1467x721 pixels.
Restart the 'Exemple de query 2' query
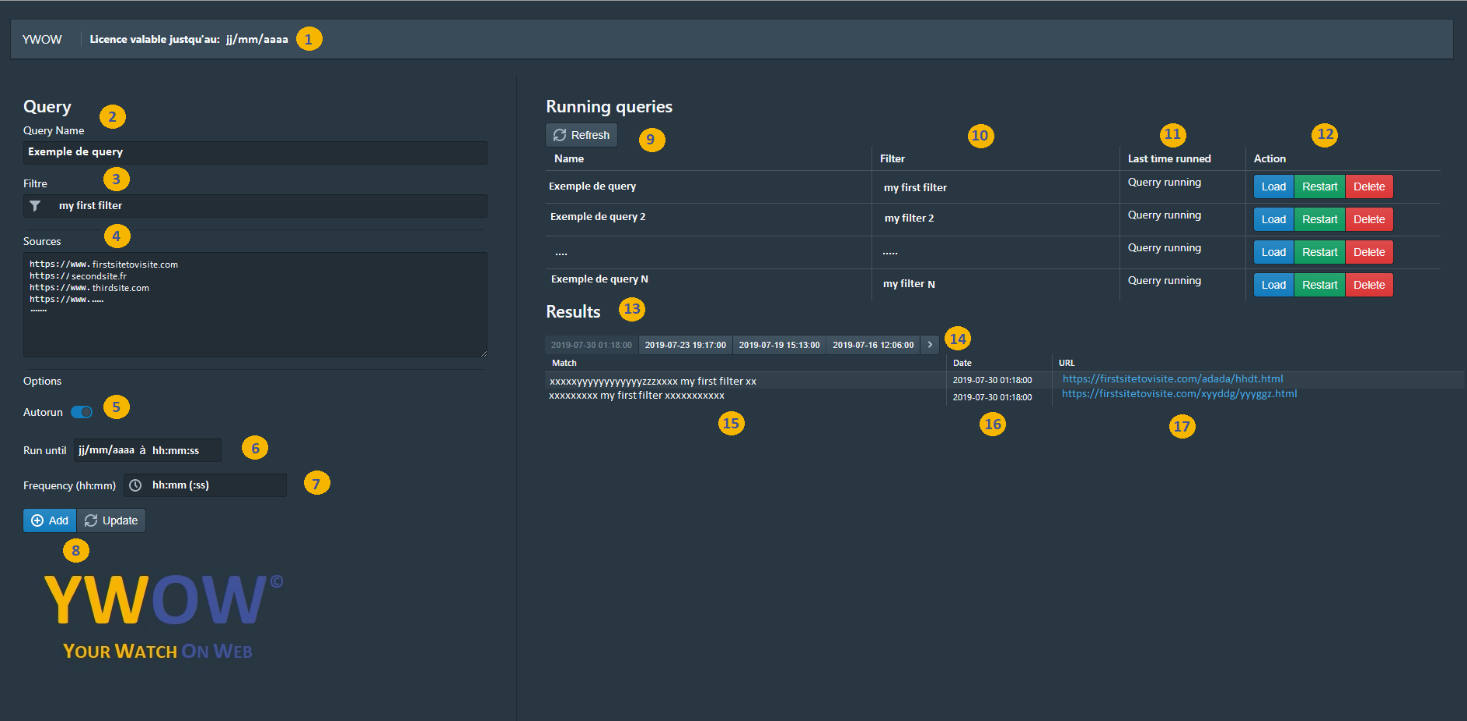coord(1319,220)
